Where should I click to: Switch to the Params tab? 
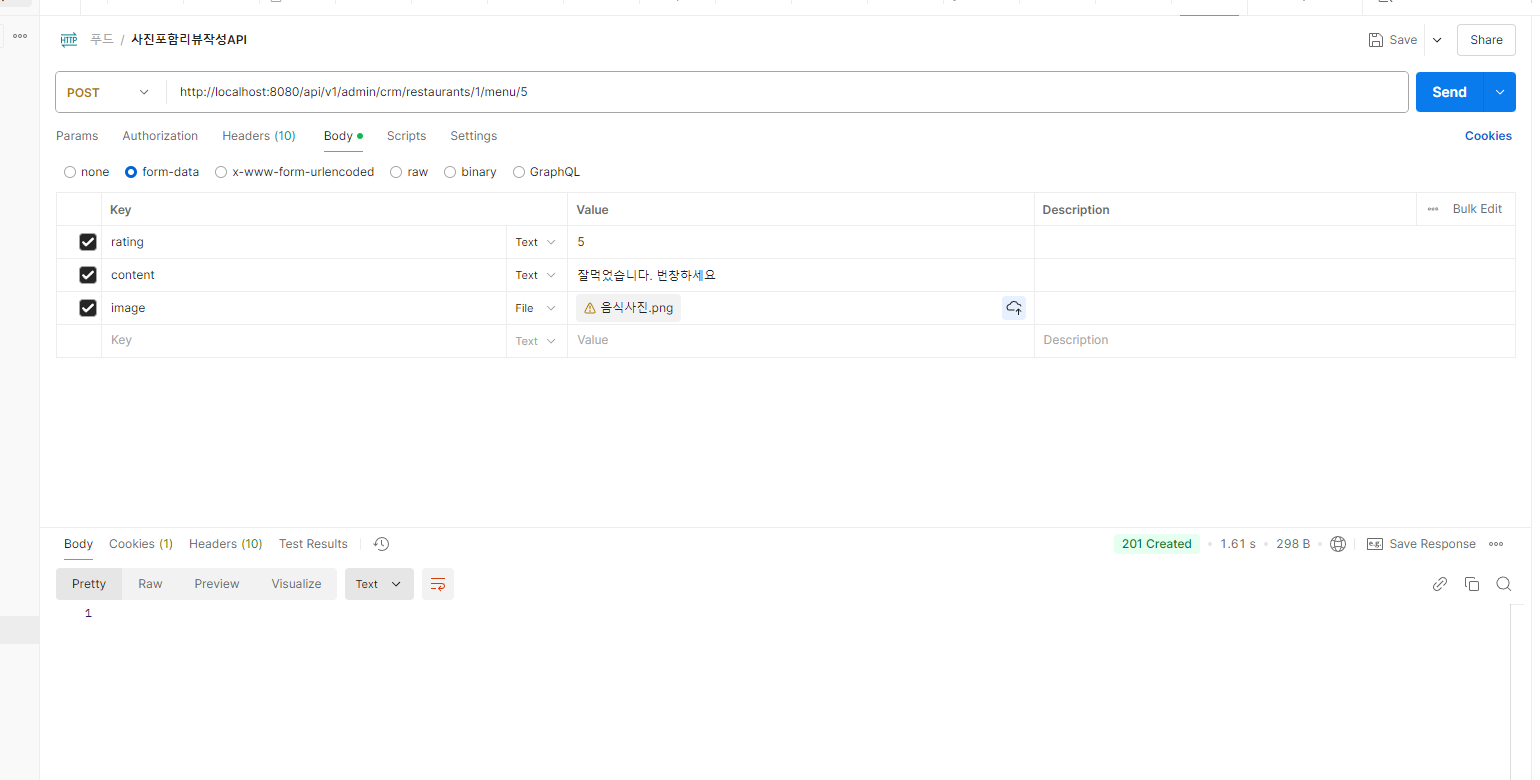[77, 136]
